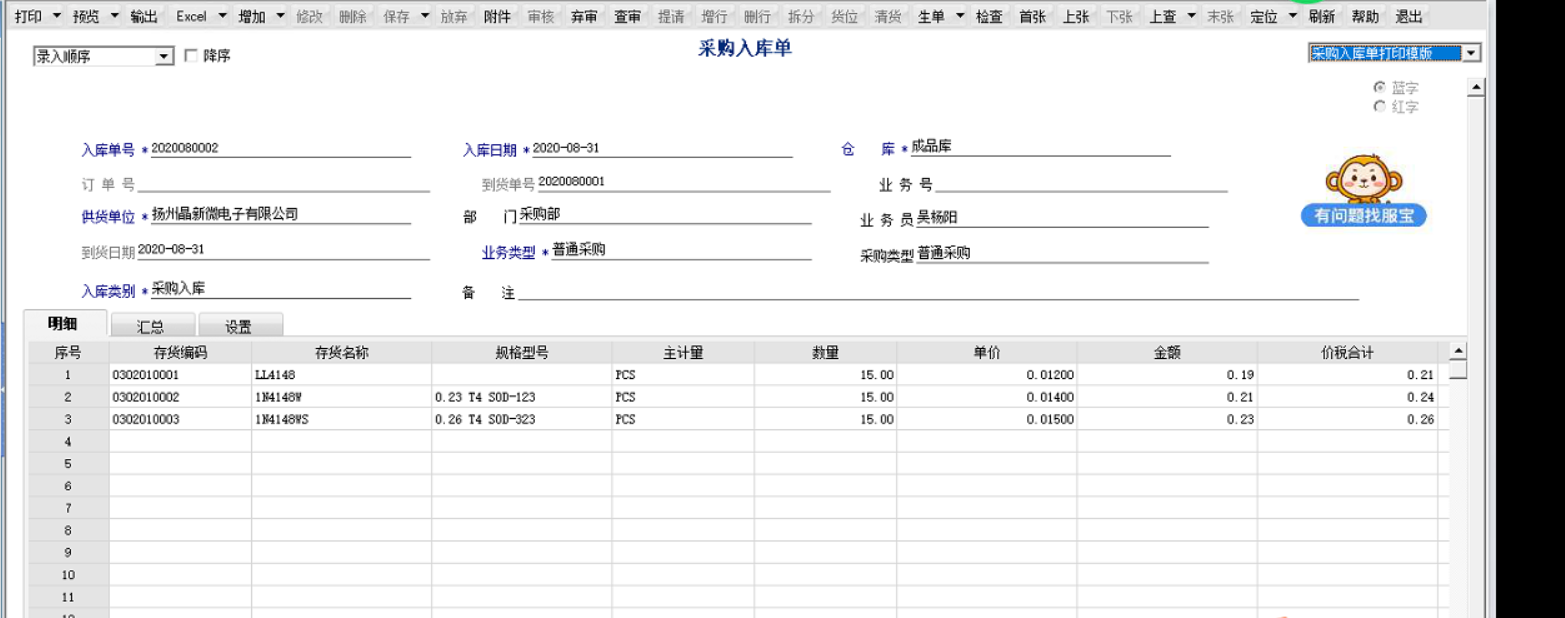Image resolution: width=1565 pixels, height=618 pixels.
Task: Select item name cell 1N4148WS
Action: (x=342, y=419)
